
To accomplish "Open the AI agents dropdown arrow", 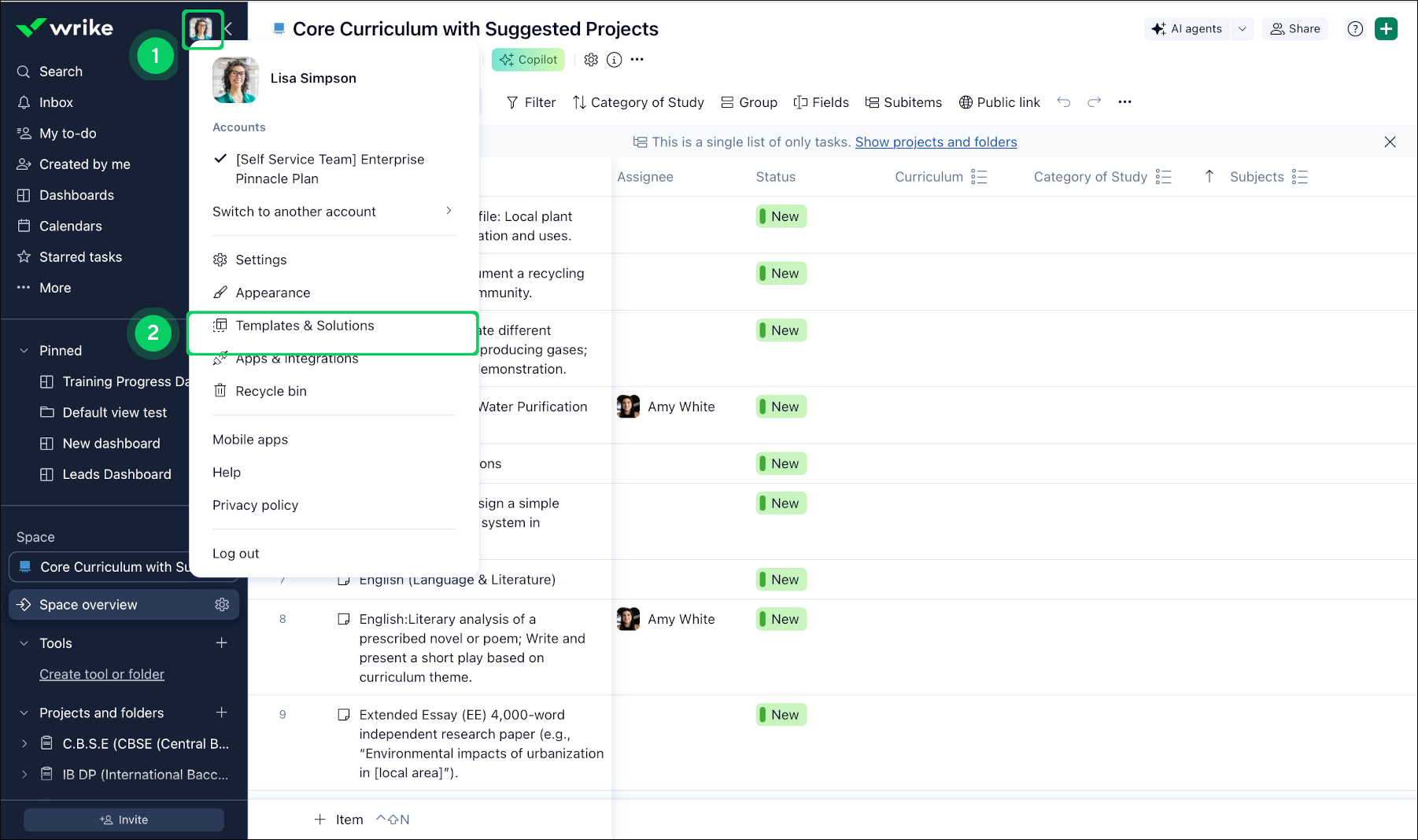I will coord(1243,29).
